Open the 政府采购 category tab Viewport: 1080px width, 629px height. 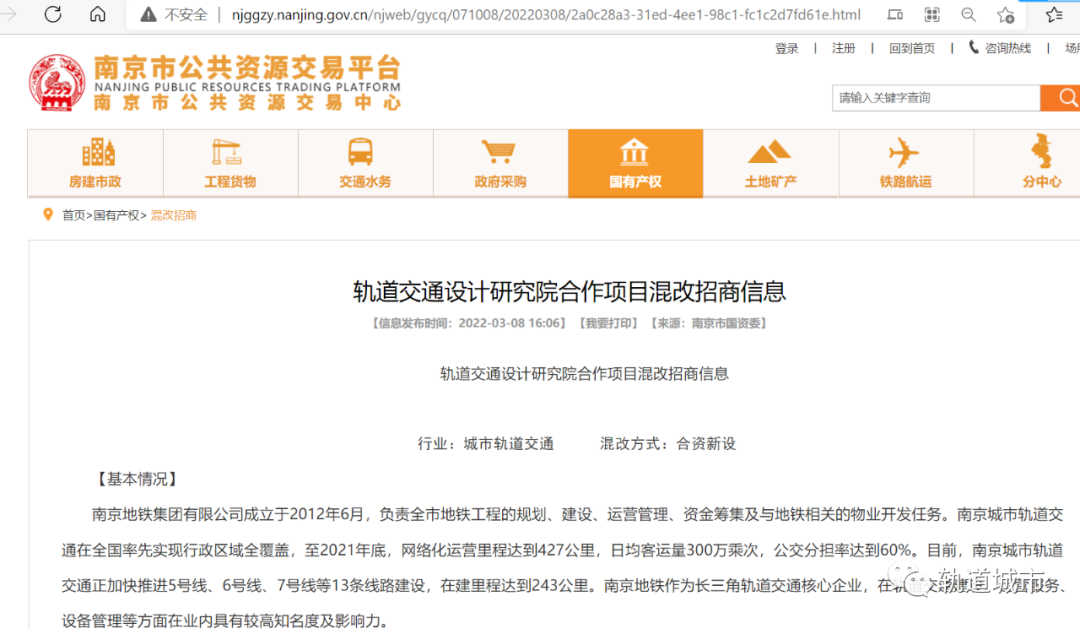500,163
